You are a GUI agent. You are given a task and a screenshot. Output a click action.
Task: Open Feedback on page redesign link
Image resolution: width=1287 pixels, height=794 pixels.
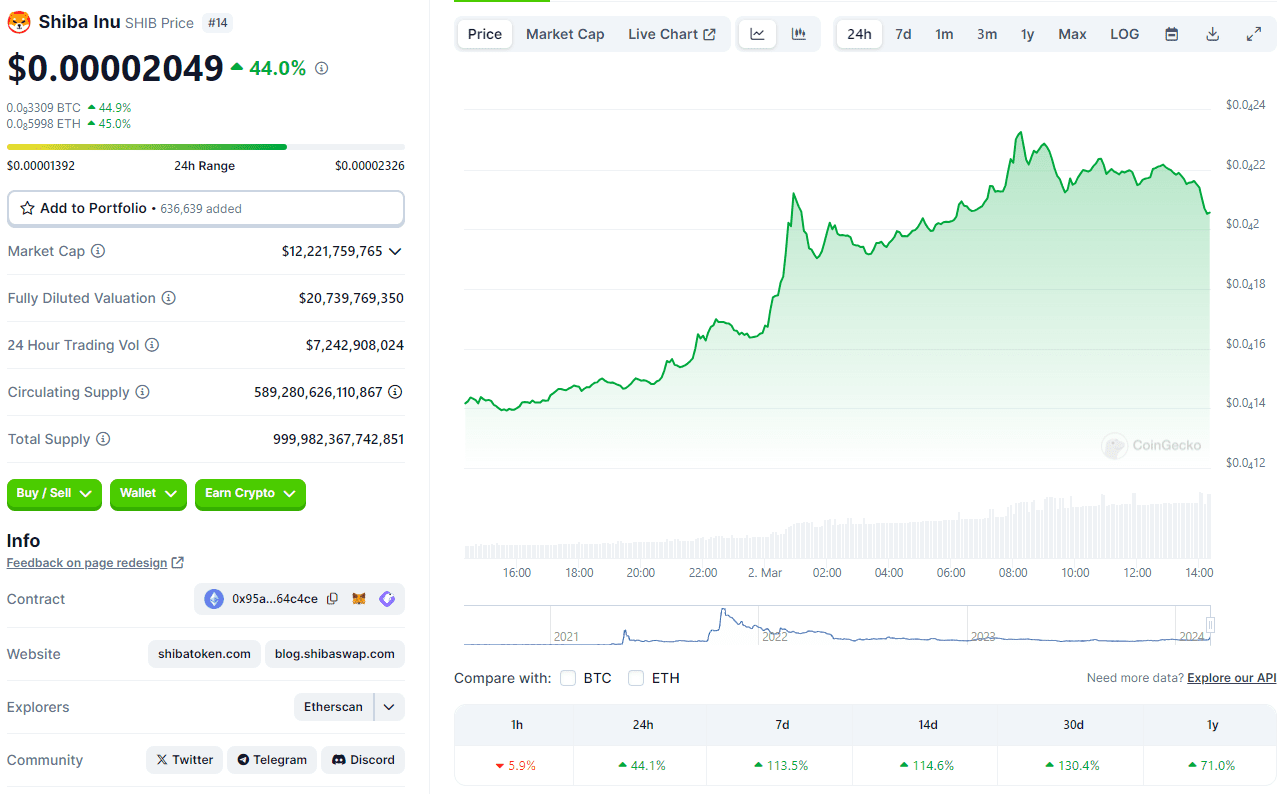[87, 563]
